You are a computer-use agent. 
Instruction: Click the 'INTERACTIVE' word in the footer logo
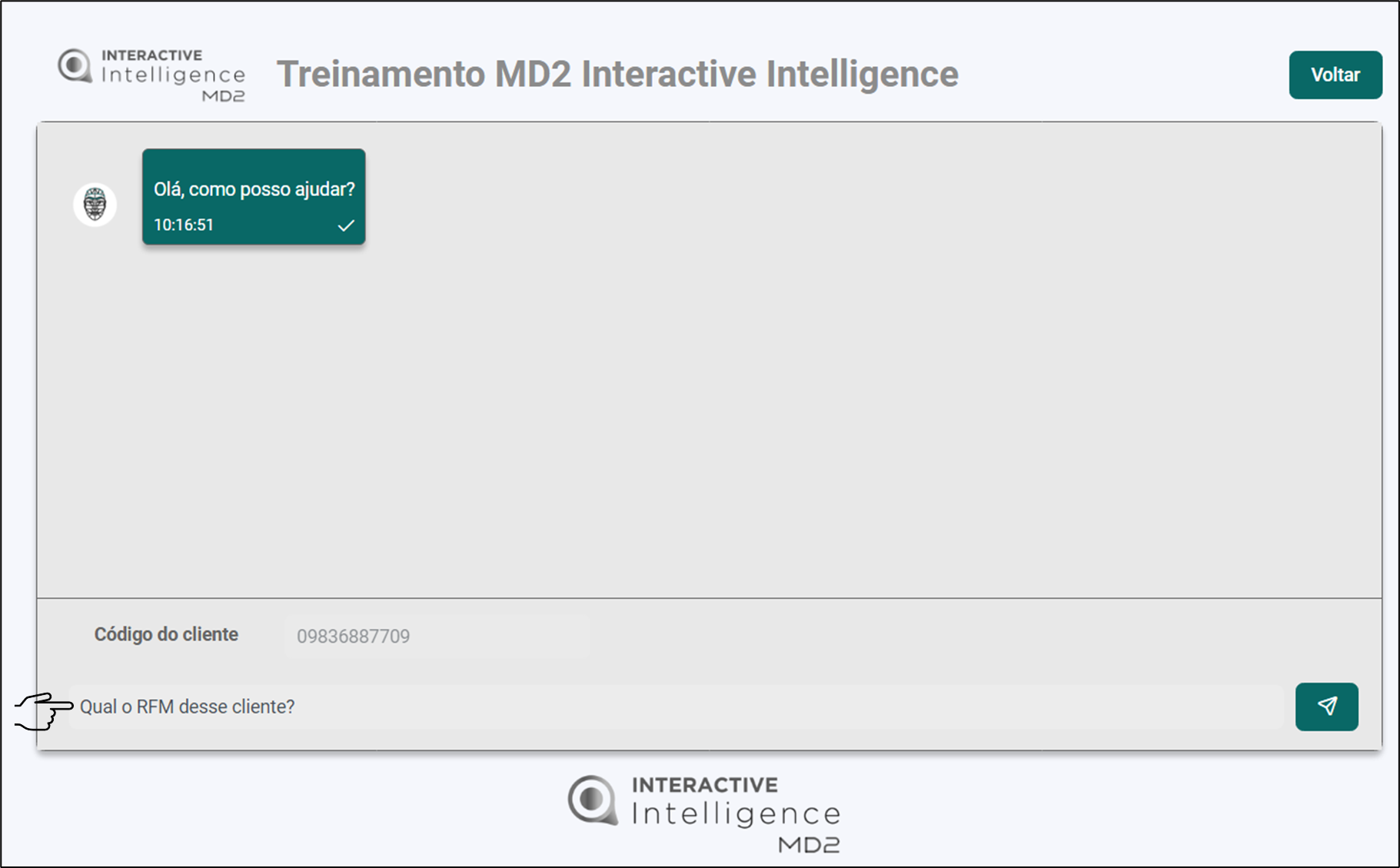pyautogui.click(x=704, y=785)
